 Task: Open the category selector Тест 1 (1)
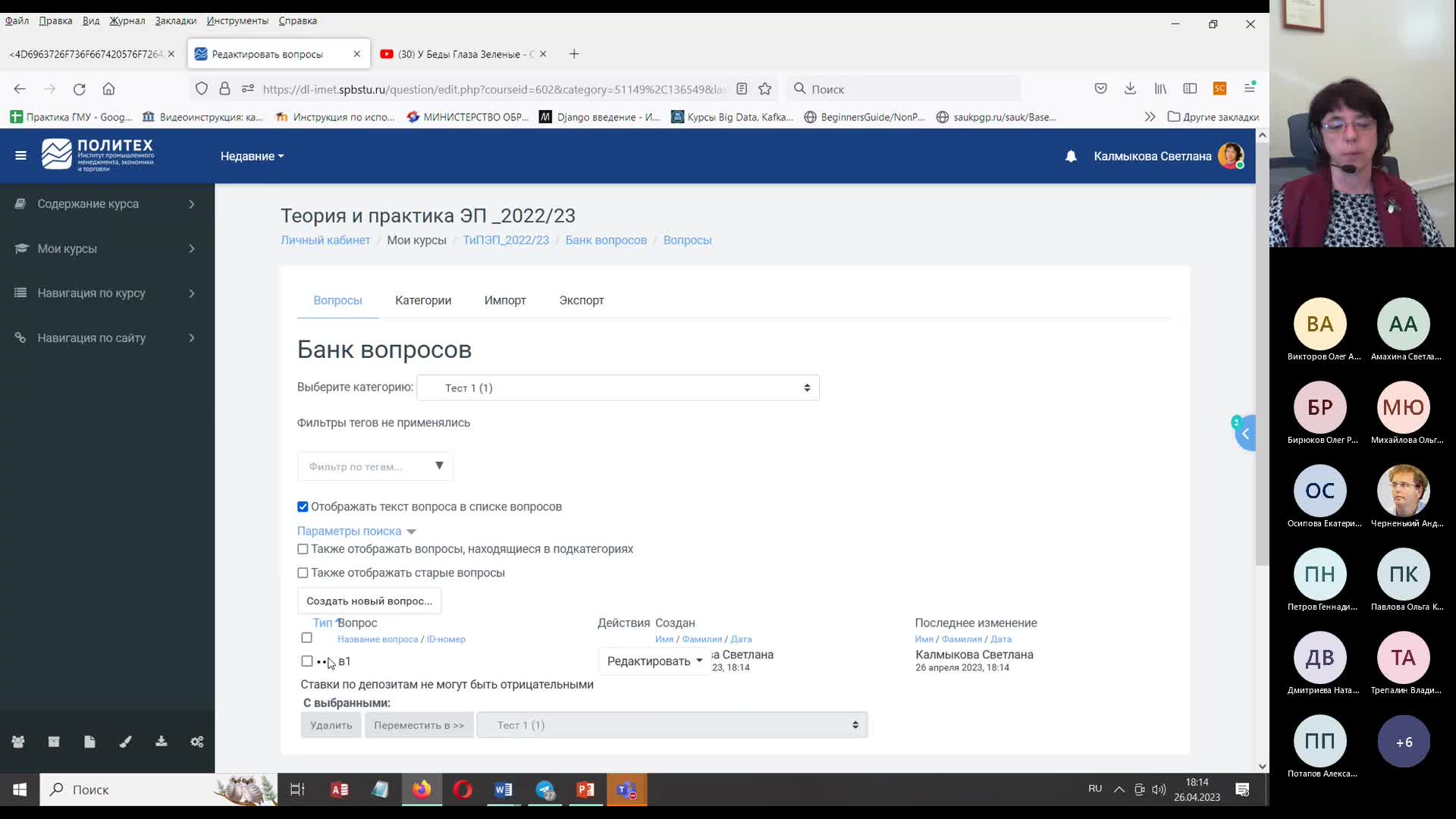[x=618, y=388]
